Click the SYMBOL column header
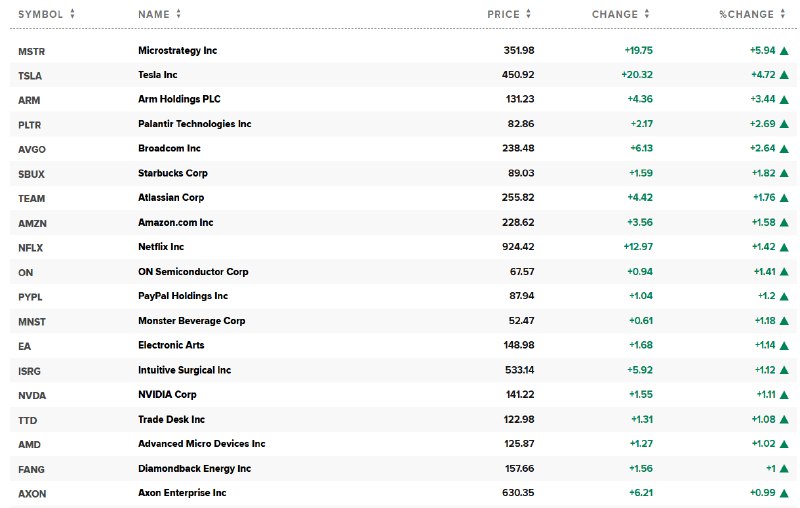This screenshot has height=508, width=800. coord(40,14)
